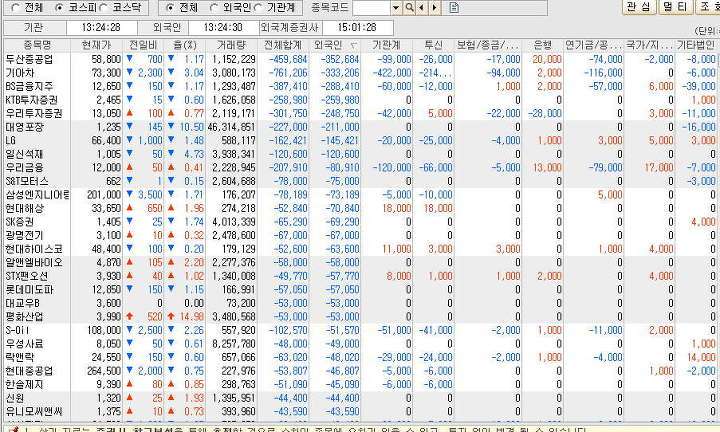Click the 은행 column header
This screenshot has width=720, height=432.
click(x=542, y=45)
